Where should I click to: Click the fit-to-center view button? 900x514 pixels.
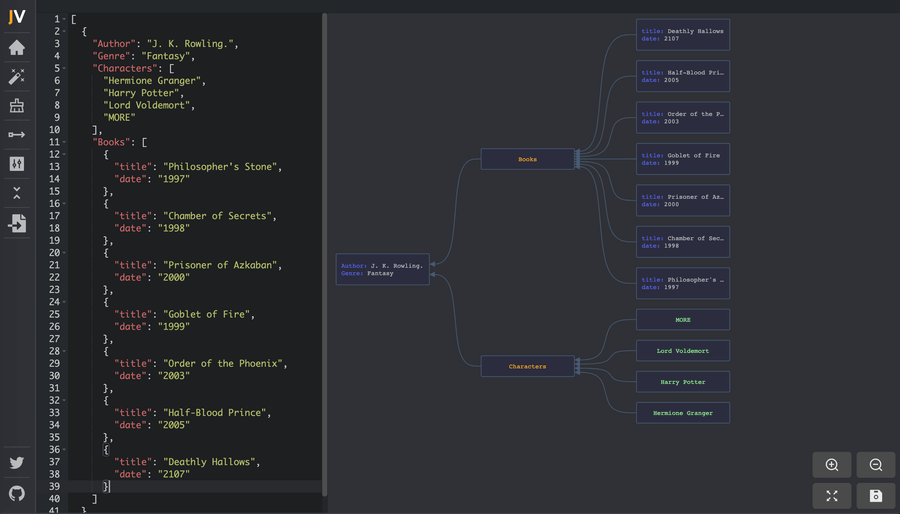pyautogui.click(x=832, y=496)
